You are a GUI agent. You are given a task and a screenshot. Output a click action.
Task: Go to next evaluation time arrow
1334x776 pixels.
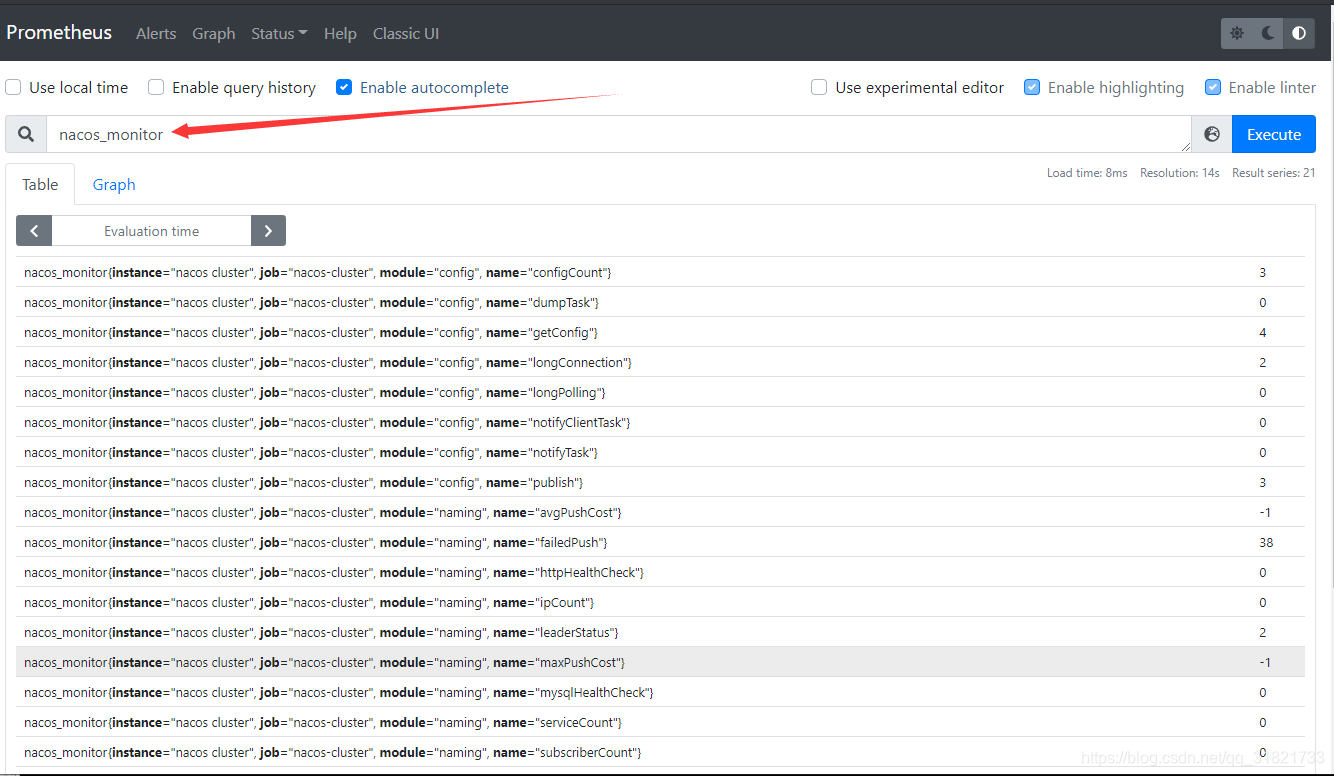click(268, 231)
